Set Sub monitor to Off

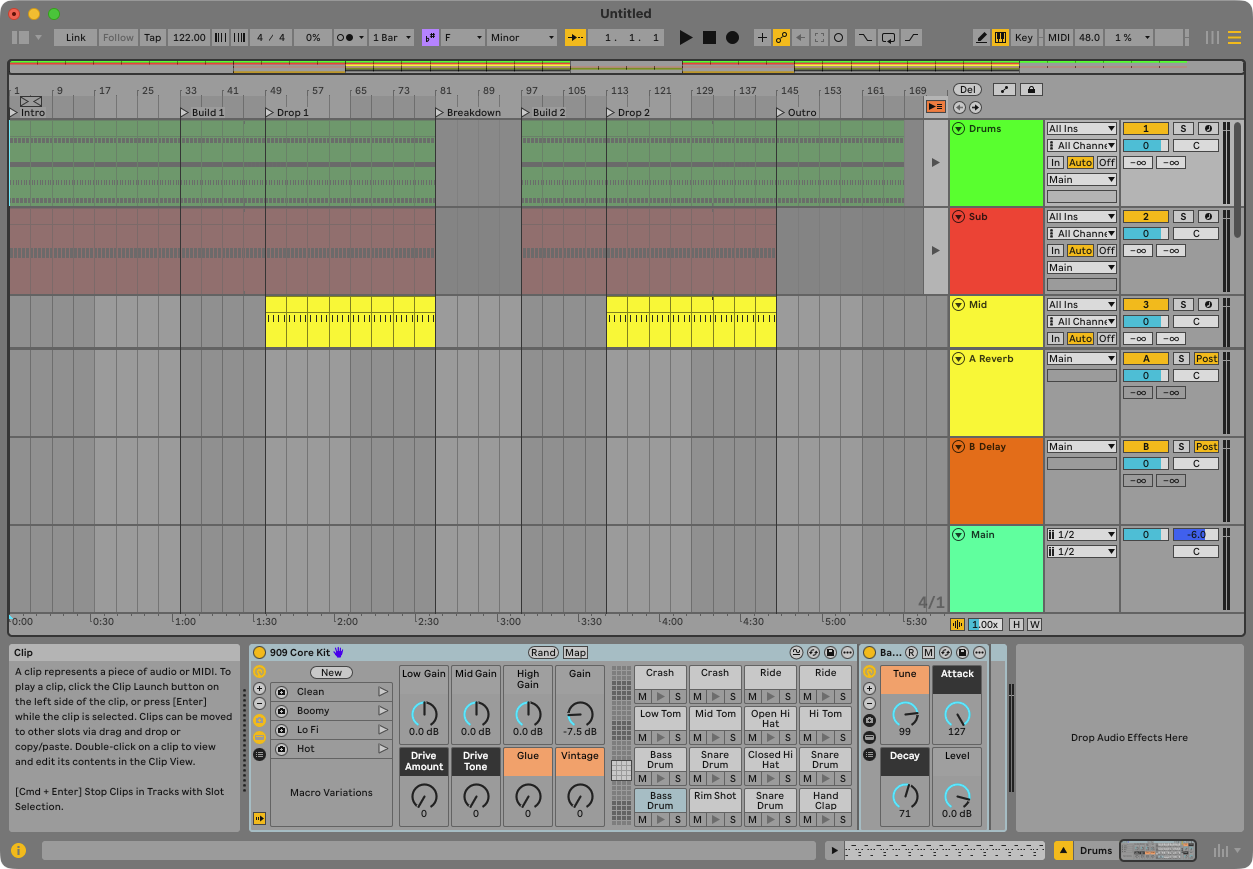(1106, 251)
